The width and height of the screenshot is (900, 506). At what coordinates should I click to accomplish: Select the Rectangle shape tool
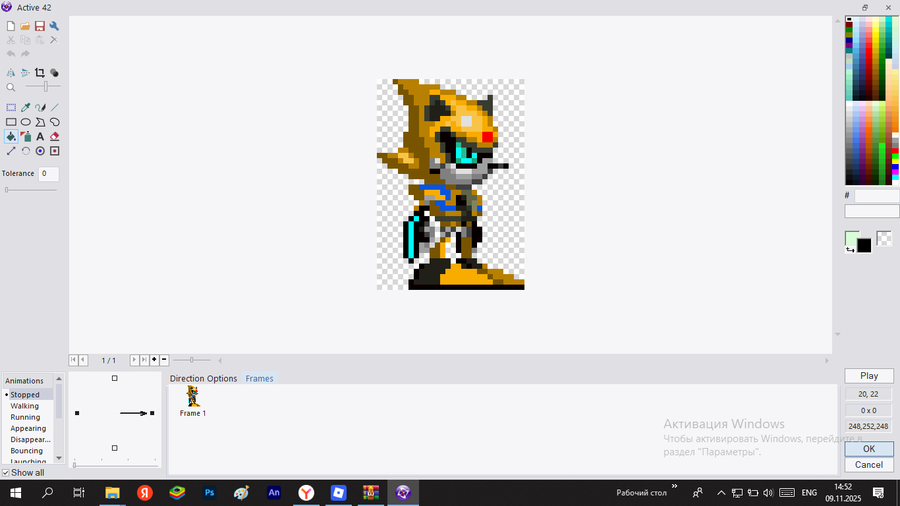(x=11, y=122)
